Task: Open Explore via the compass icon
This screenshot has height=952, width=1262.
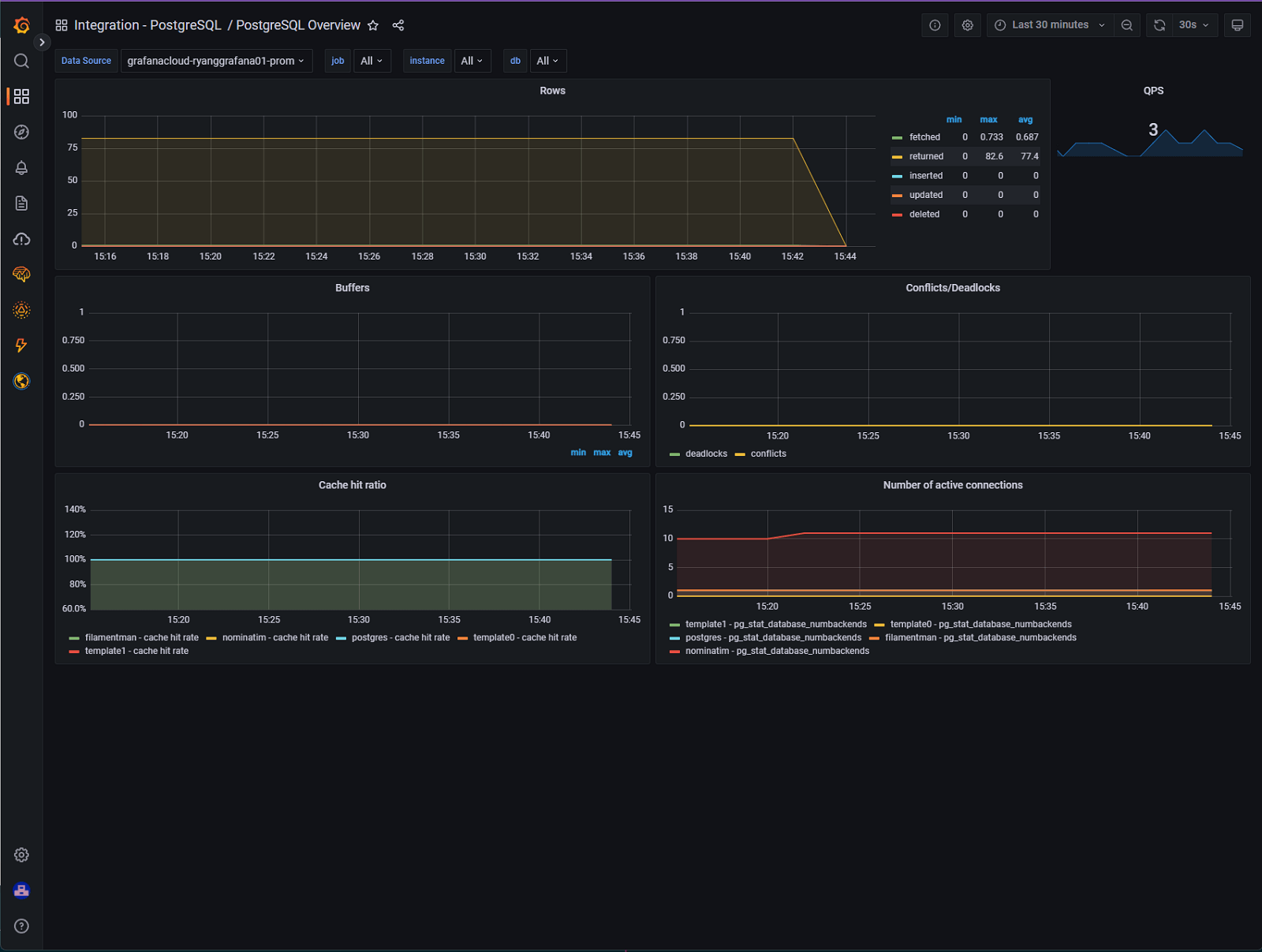Action: coord(21,132)
